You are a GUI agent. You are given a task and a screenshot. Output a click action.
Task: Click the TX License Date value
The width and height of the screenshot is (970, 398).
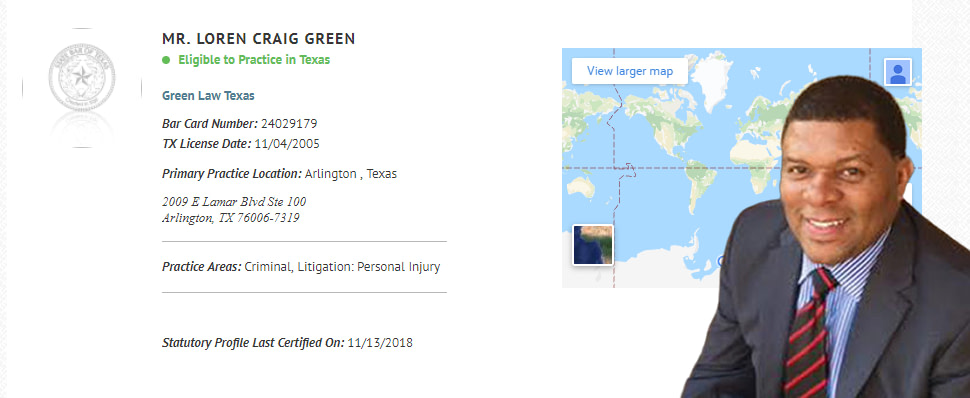[287, 144]
